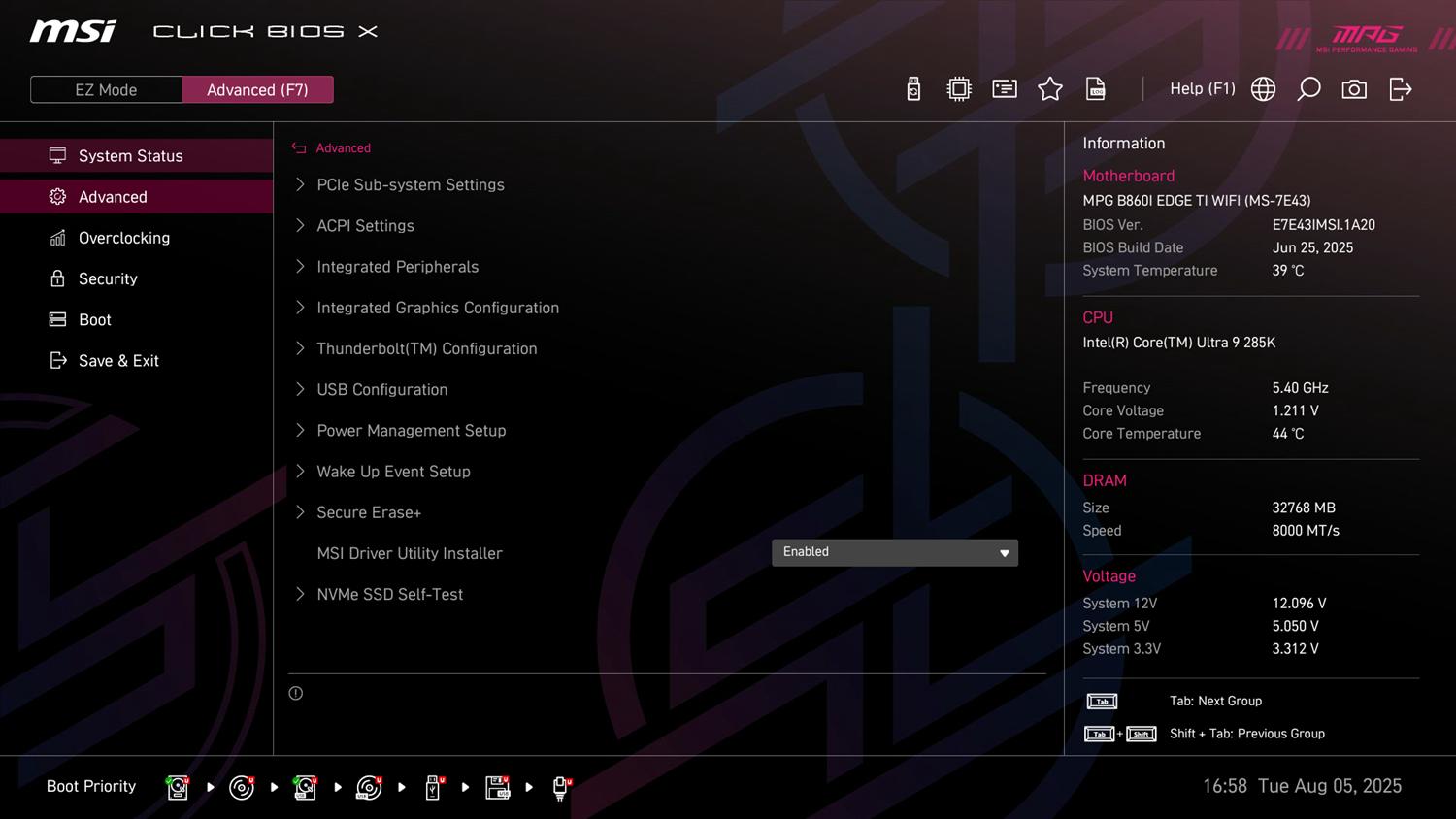Open the Overclocking menu in sidebar
The height and width of the screenshot is (819, 1456).
pyautogui.click(x=124, y=238)
